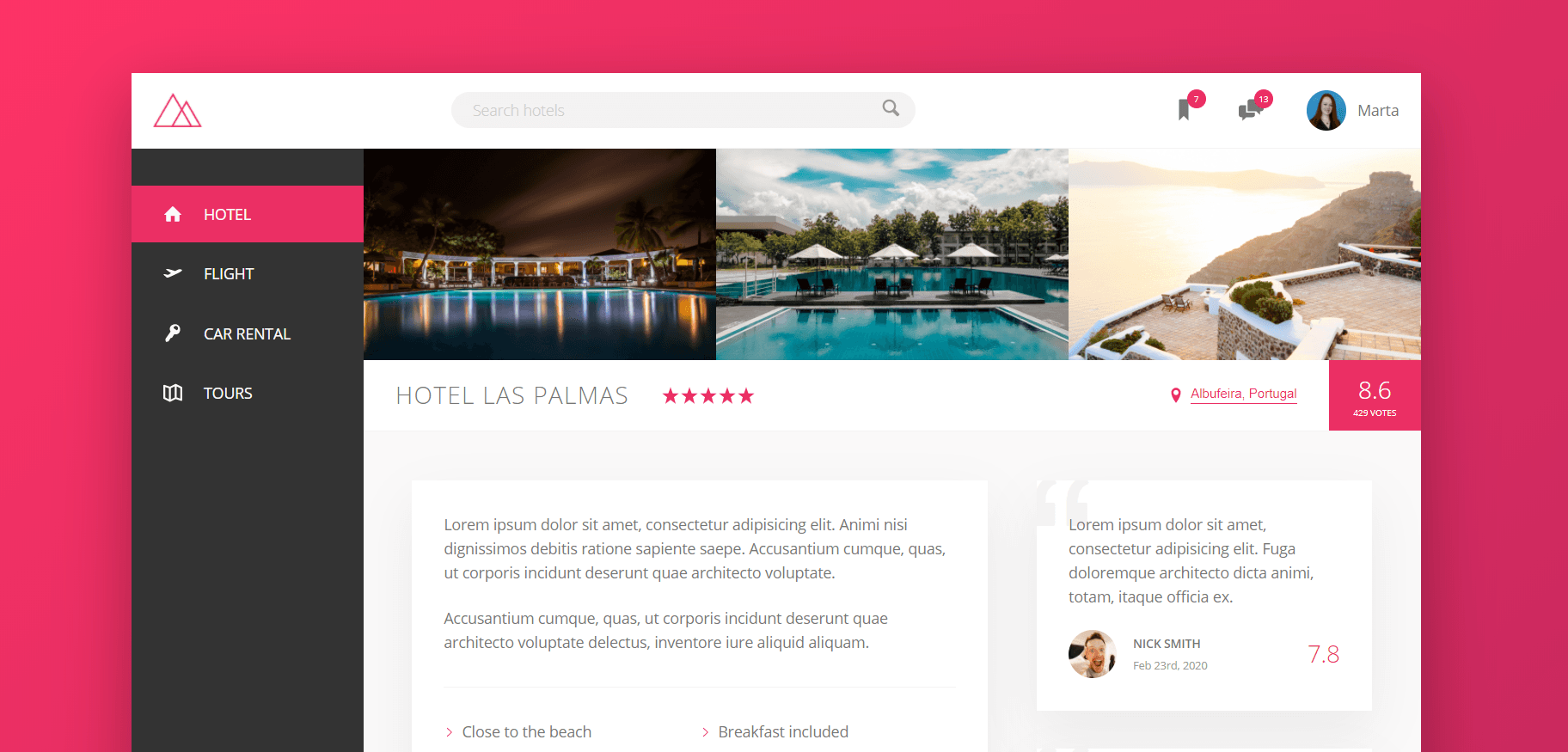Click the location pin icon near Albufeira

1176,395
